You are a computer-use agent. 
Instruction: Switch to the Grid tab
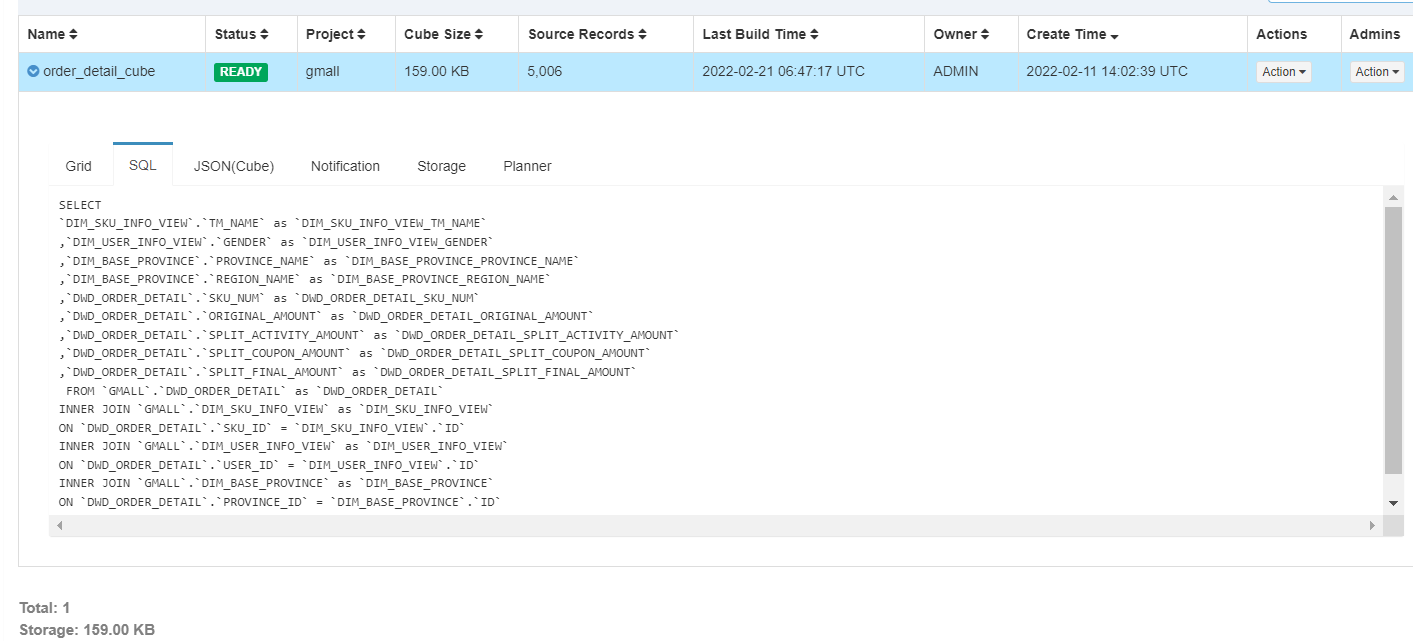point(79,166)
